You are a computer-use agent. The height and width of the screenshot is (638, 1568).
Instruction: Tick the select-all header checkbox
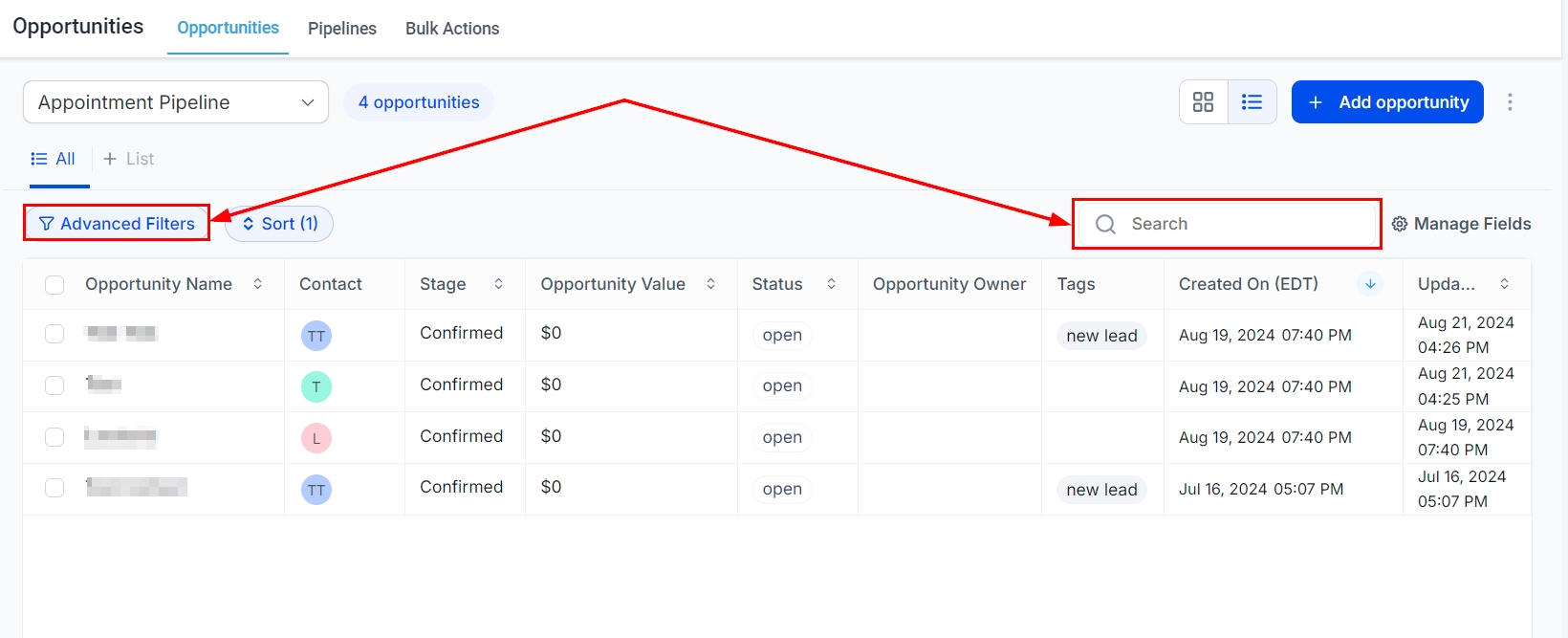54,285
